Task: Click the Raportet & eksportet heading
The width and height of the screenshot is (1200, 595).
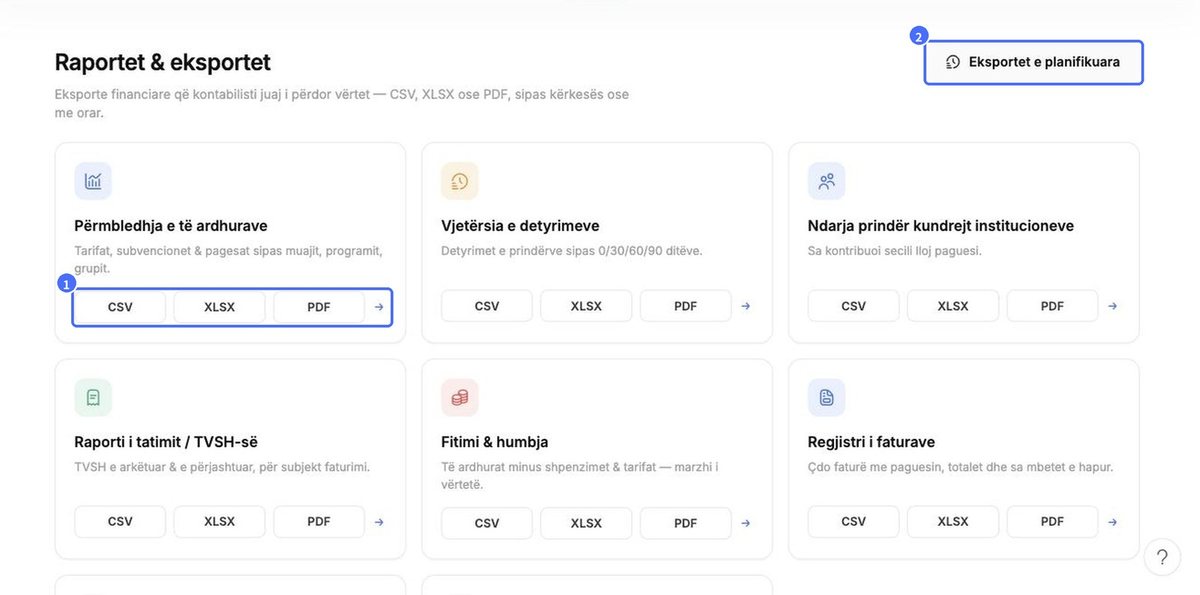Action: coord(163,62)
